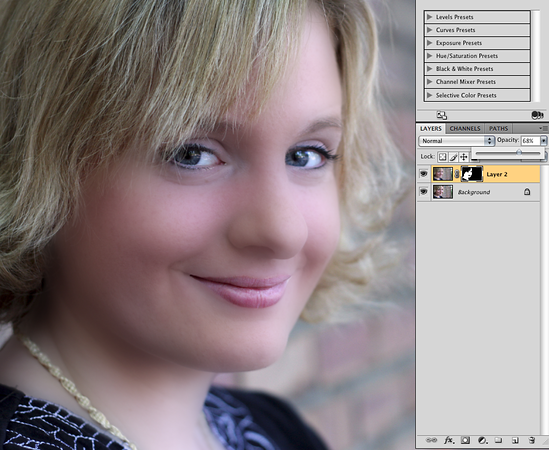Click the 'Layer 2' layer name
Screen dimensions: 549x450
click(x=496, y=174)
